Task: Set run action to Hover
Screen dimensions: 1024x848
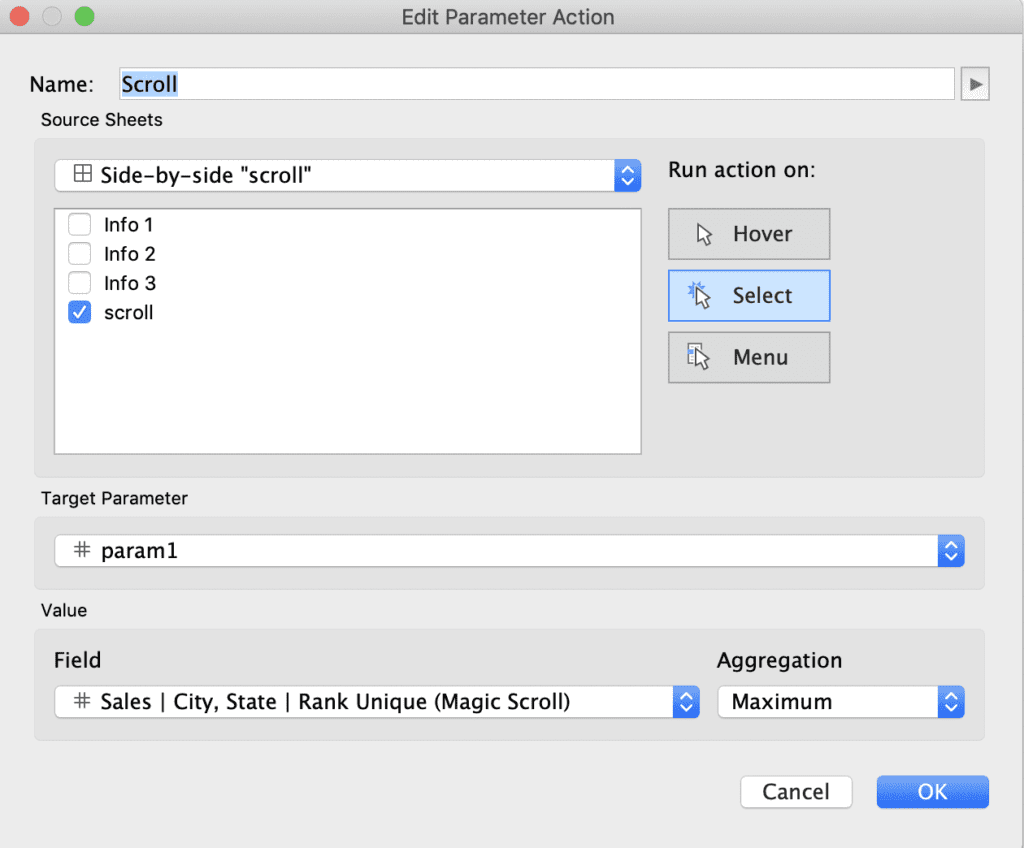Action: point(749,233)
